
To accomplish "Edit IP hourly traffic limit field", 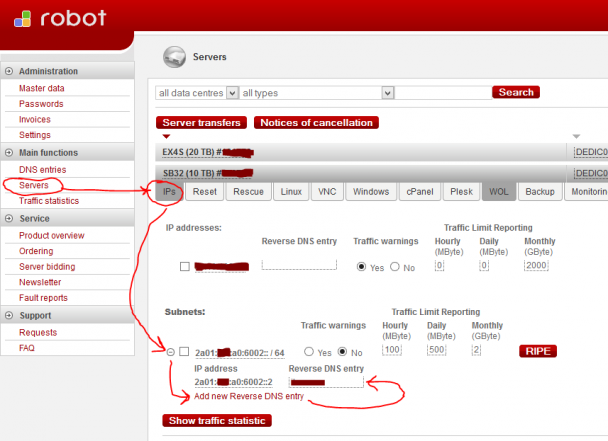I will (439, 266).
